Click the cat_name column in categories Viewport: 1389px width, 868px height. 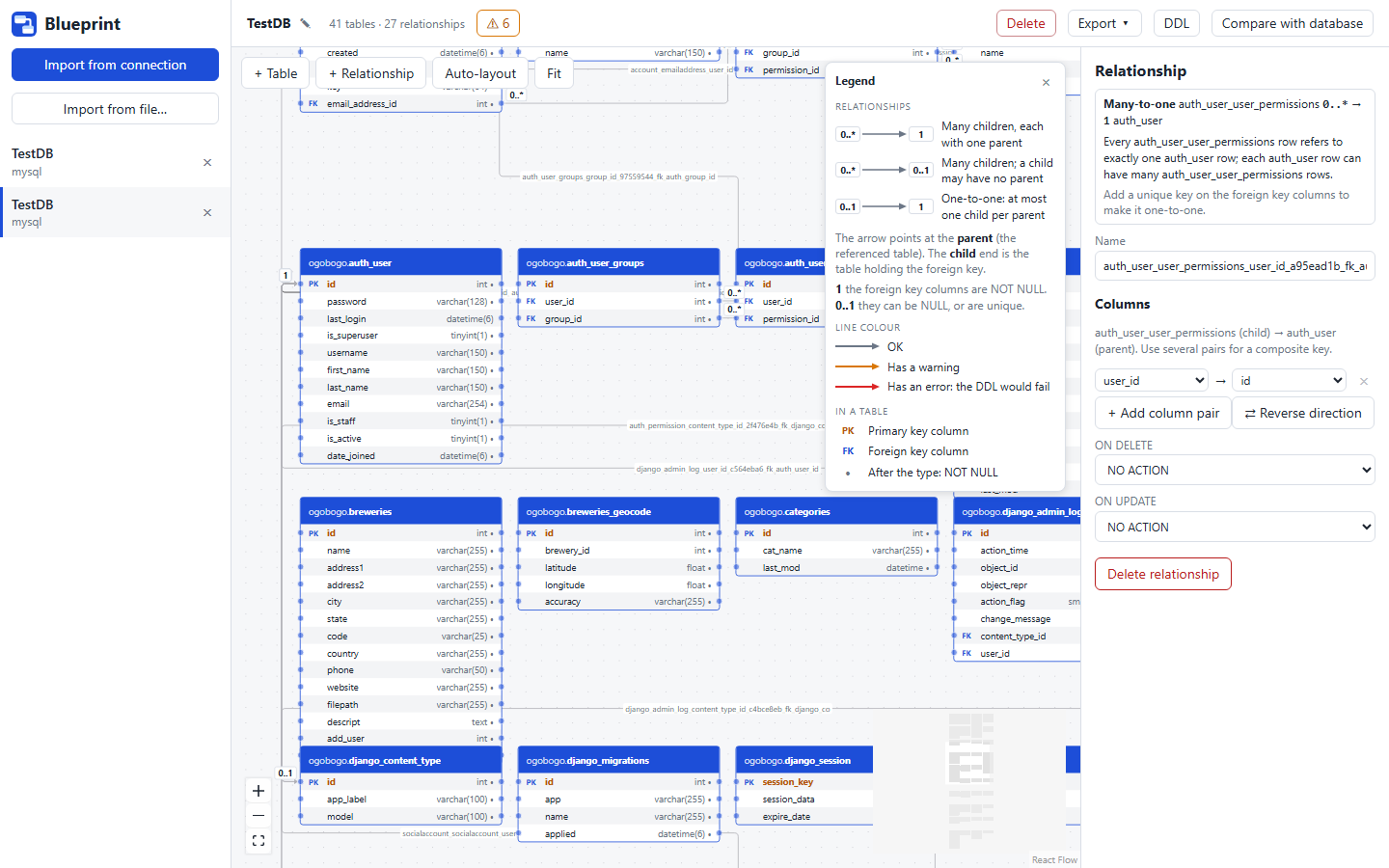pos(836,551)
